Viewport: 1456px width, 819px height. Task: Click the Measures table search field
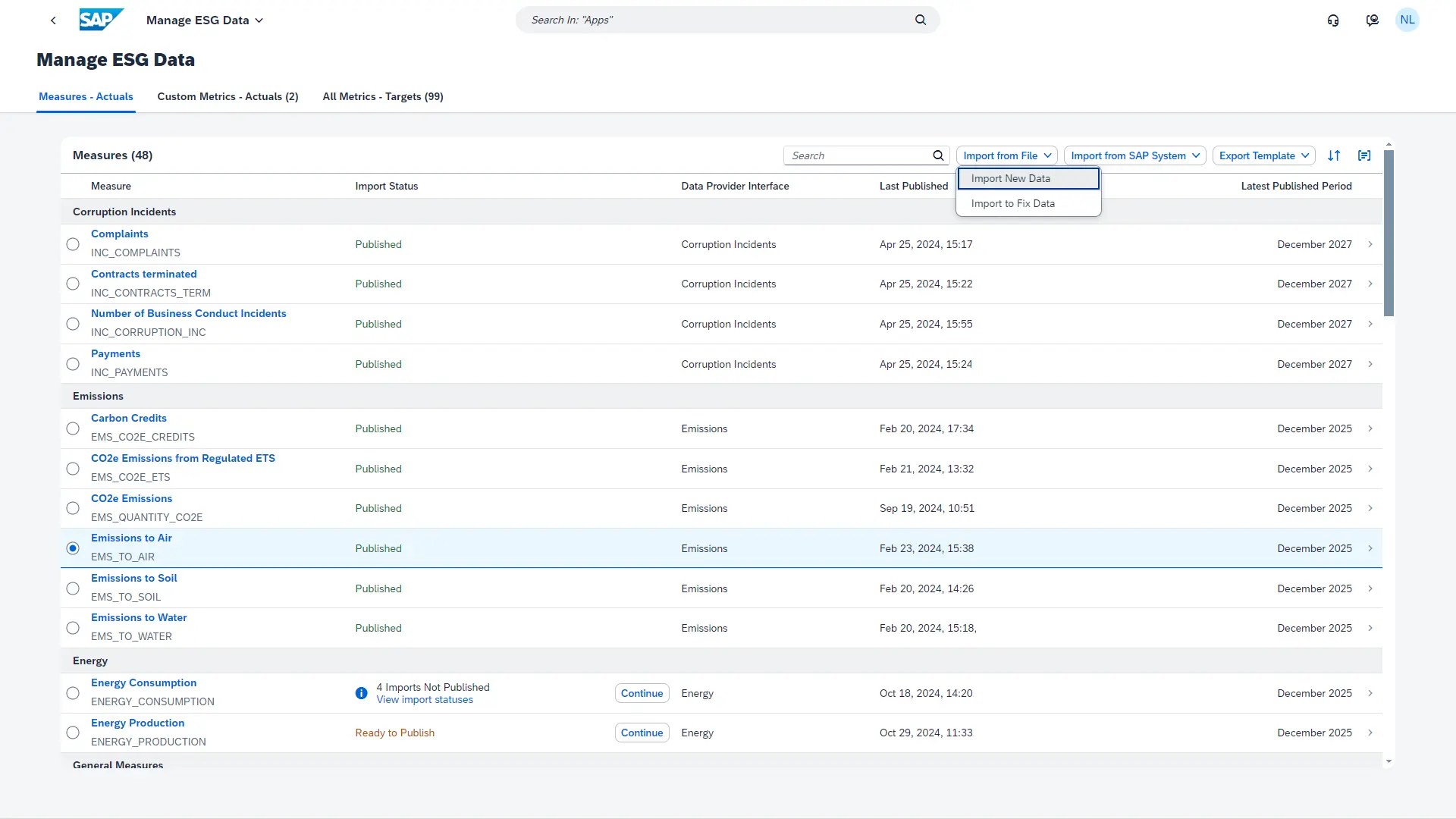pos(857,155)
